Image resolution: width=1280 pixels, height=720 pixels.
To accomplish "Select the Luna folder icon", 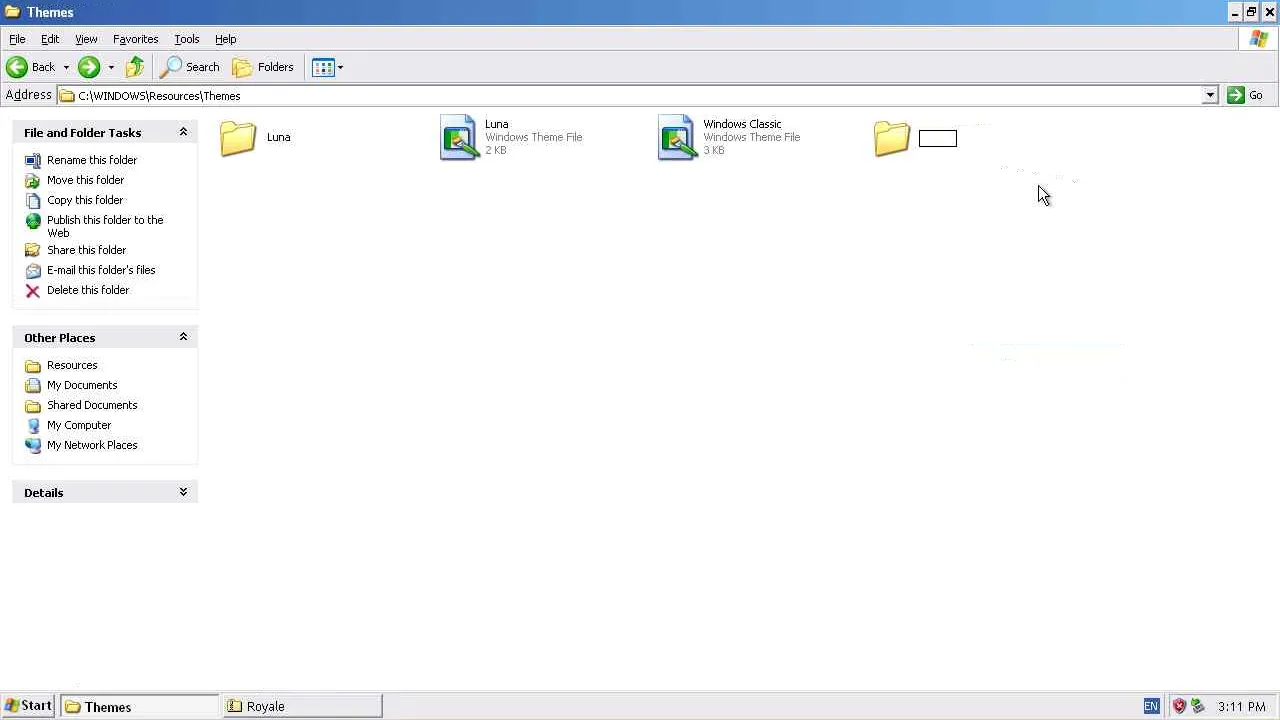I will [x=238, y=138].
